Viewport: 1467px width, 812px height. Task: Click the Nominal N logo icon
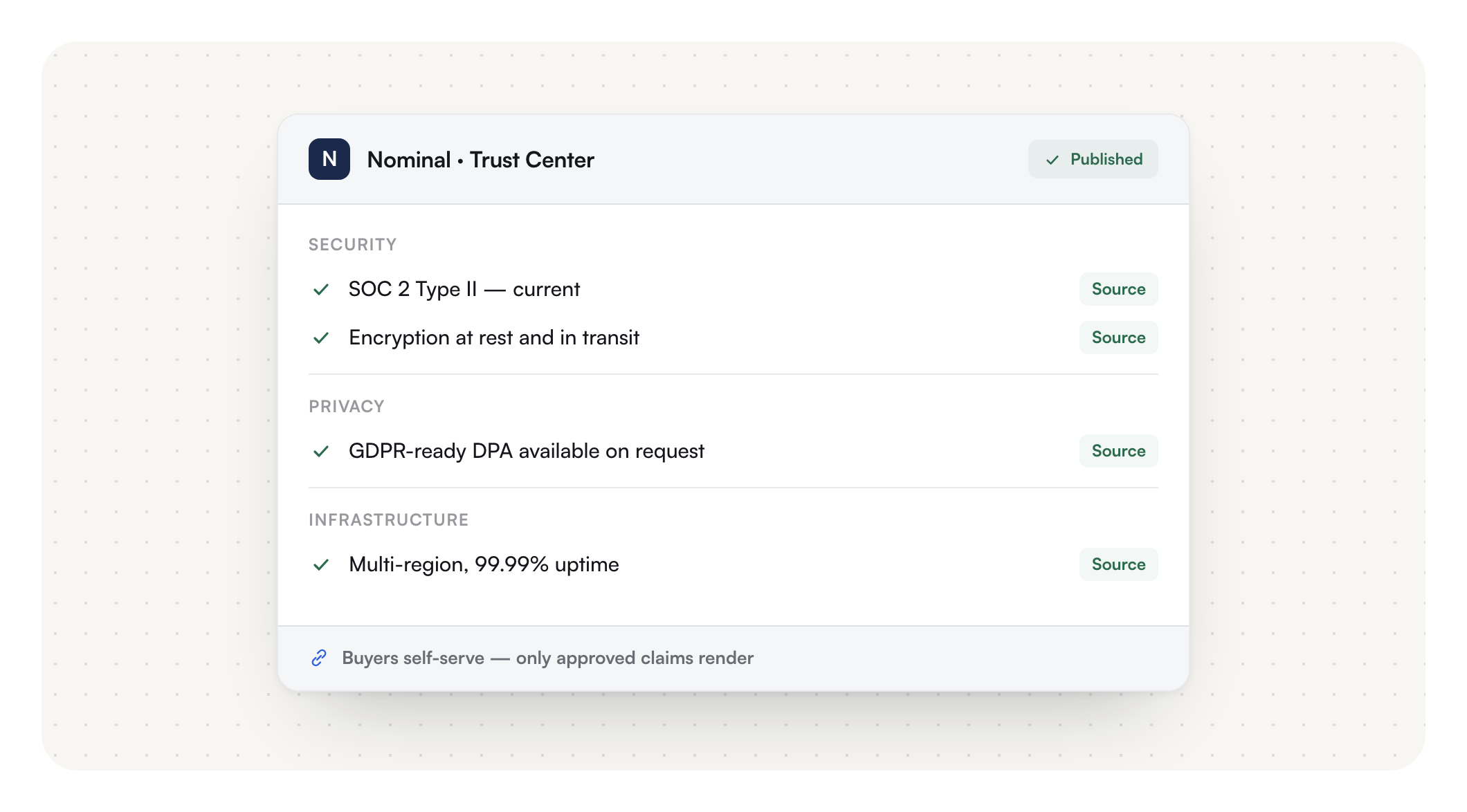point(329,159)
